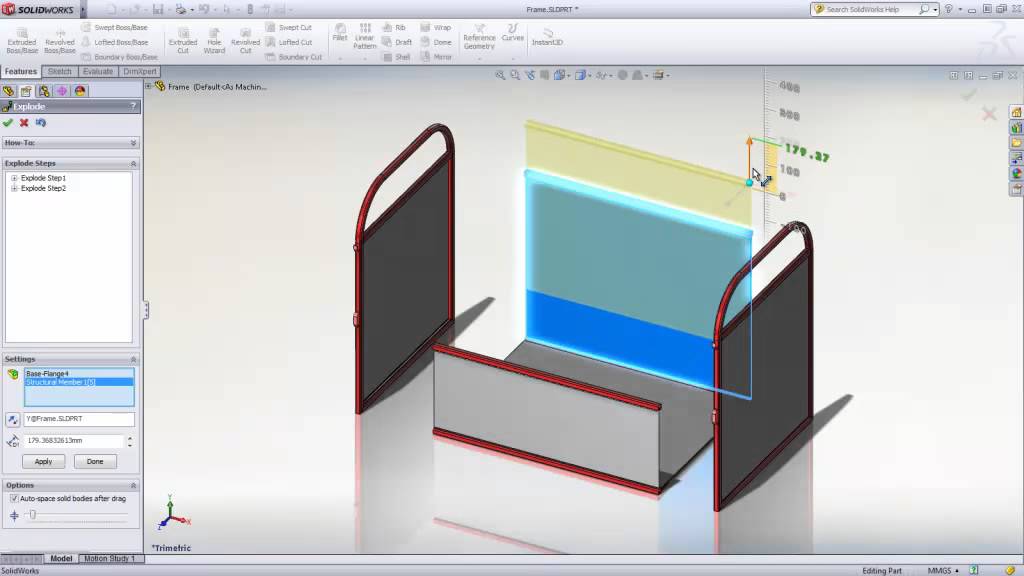Expand Explode Step2 in the list
This screenshot has height=576, width=1024.
(x=14, y=188)
